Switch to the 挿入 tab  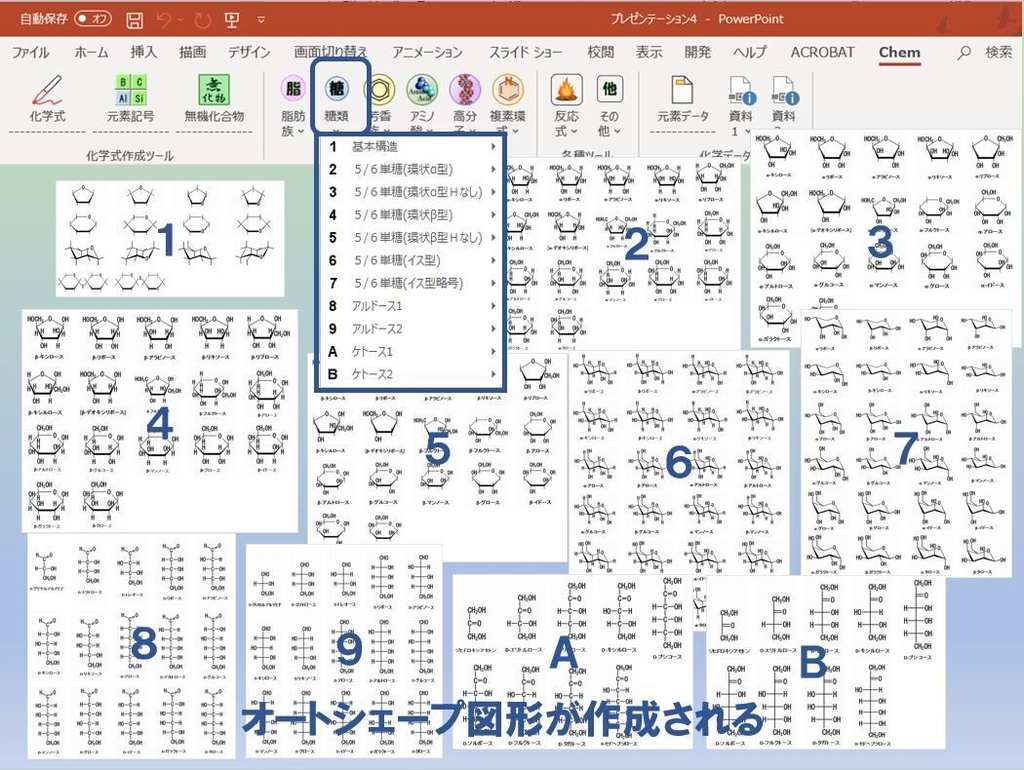tap(144, 52)
